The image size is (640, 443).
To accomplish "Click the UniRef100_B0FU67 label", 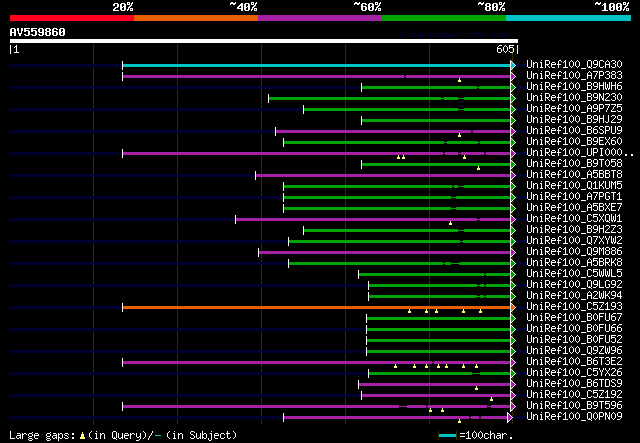I will click(574, 318).
